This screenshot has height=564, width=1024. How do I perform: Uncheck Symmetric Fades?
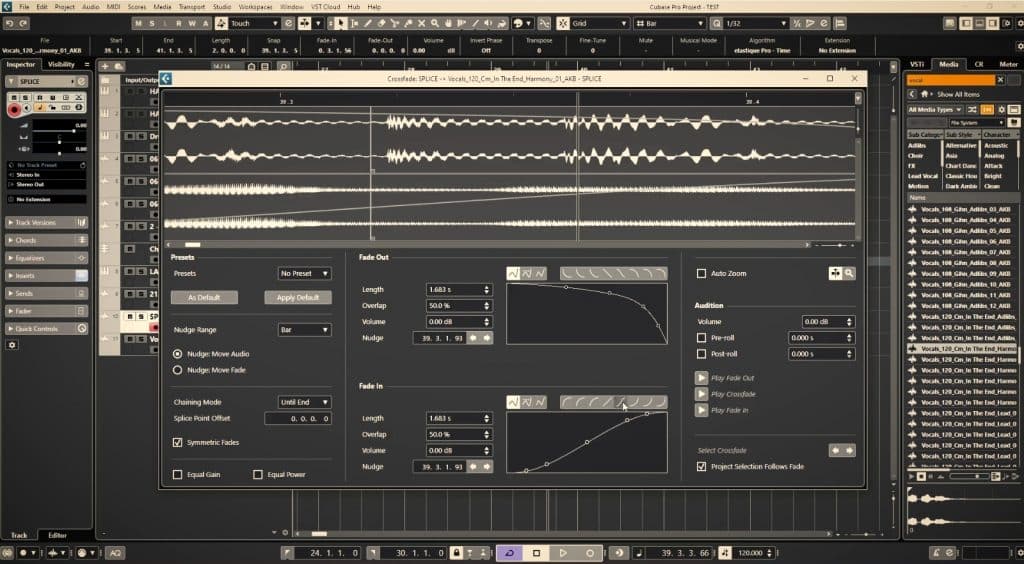(x=178, y=442)
